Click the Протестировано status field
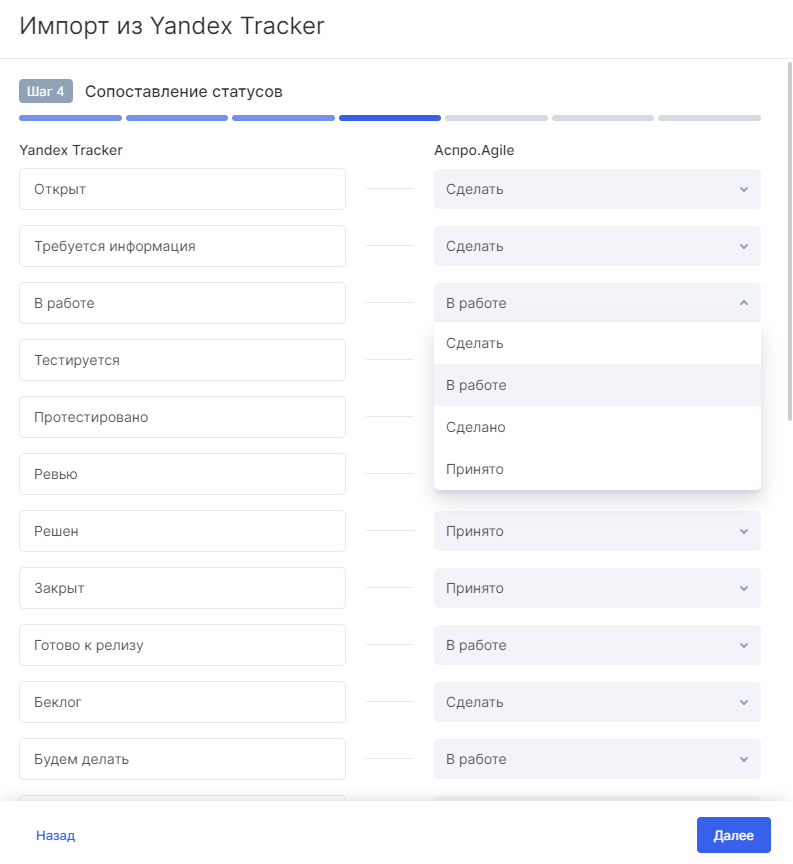 [182, 417]
